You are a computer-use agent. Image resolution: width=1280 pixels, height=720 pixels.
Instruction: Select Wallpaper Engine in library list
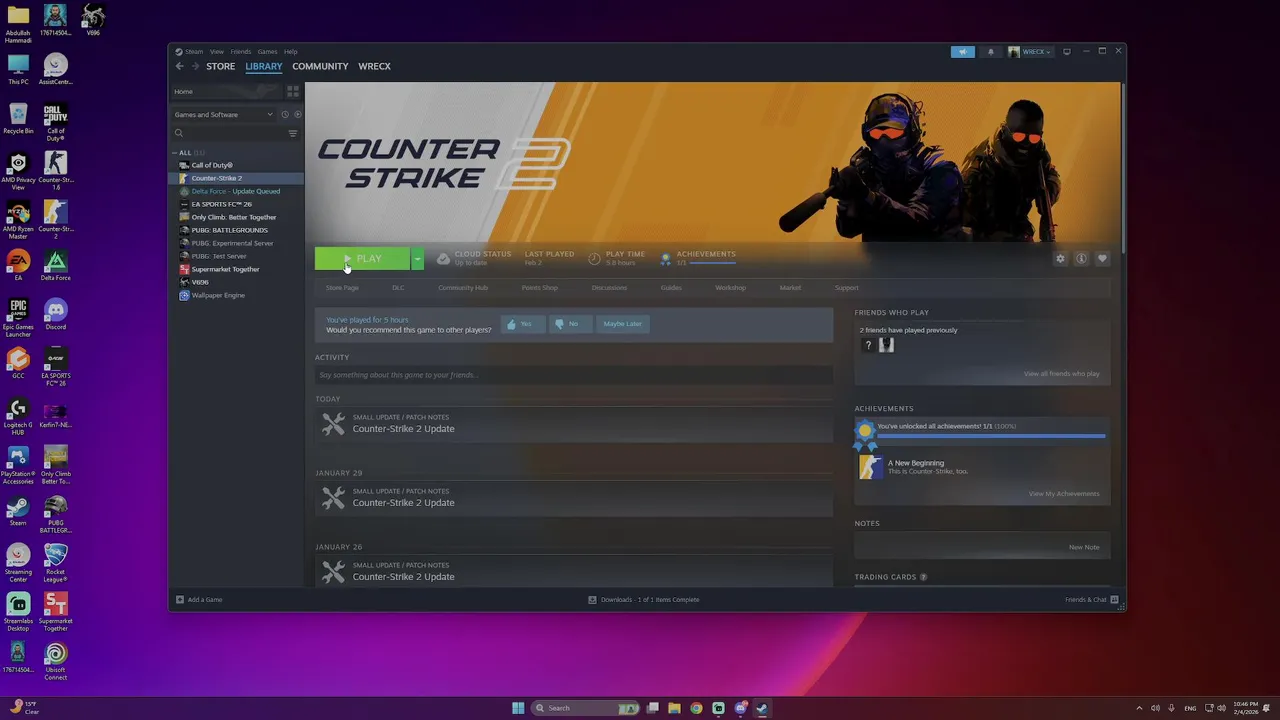(218, 295)
